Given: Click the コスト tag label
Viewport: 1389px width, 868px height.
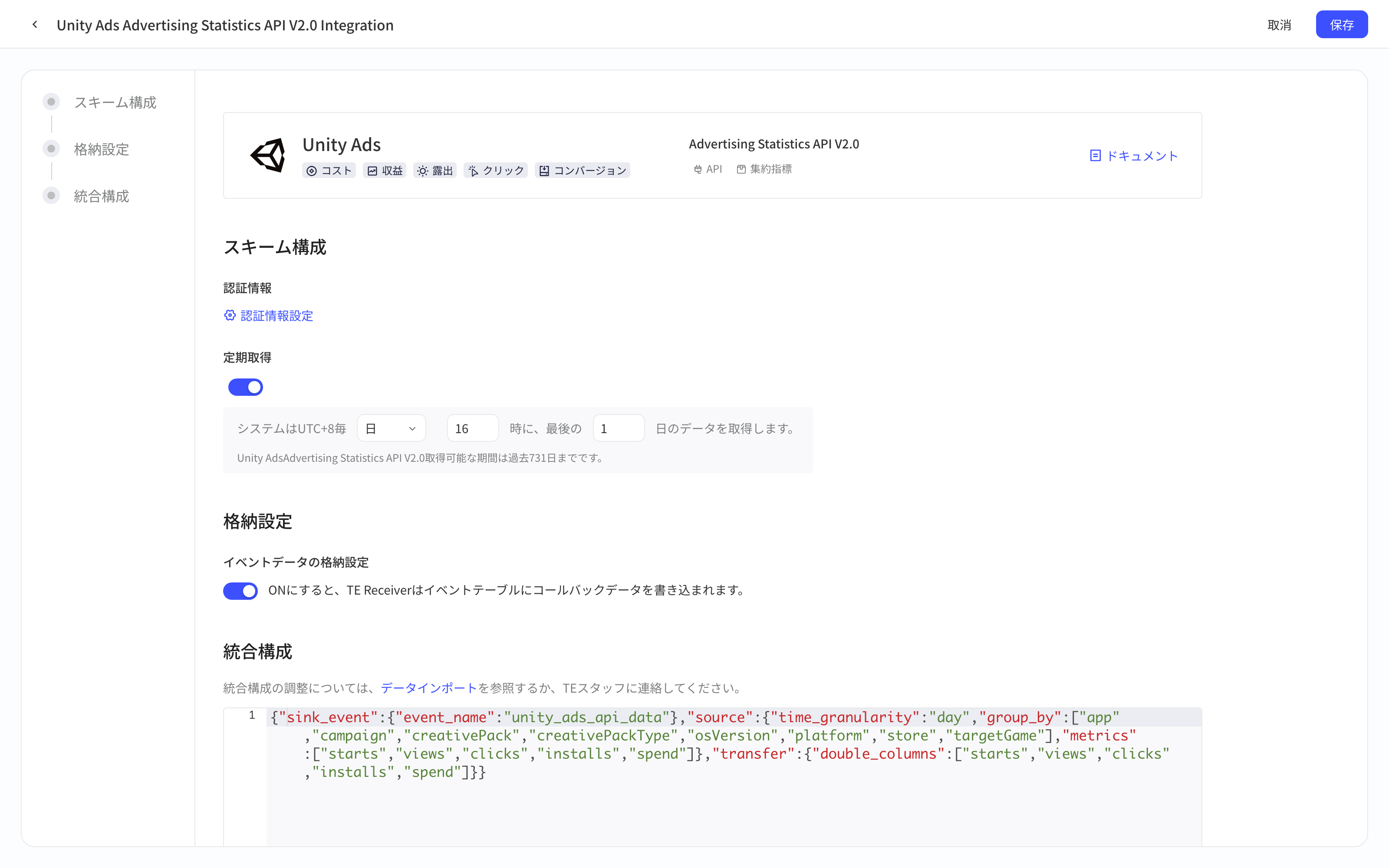Looking at the screenshot, I should (x=337, y=171).
